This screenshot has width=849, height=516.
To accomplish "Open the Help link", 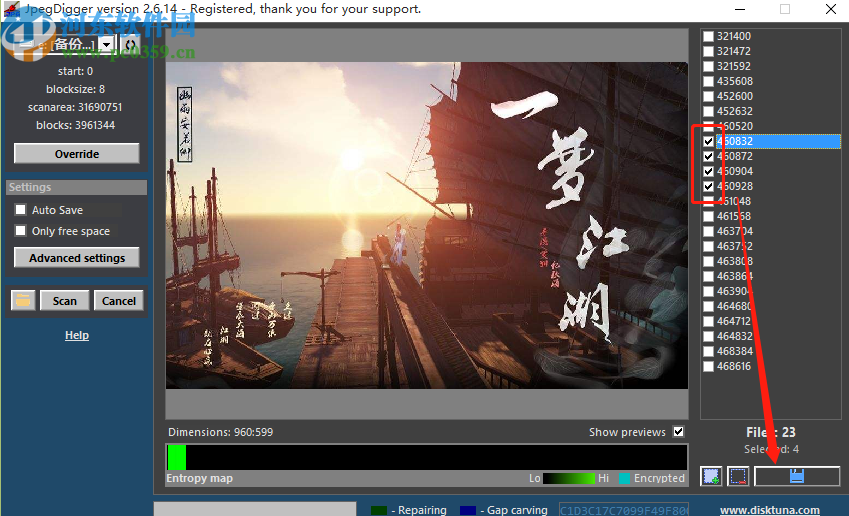I will (x=77, y=335).
